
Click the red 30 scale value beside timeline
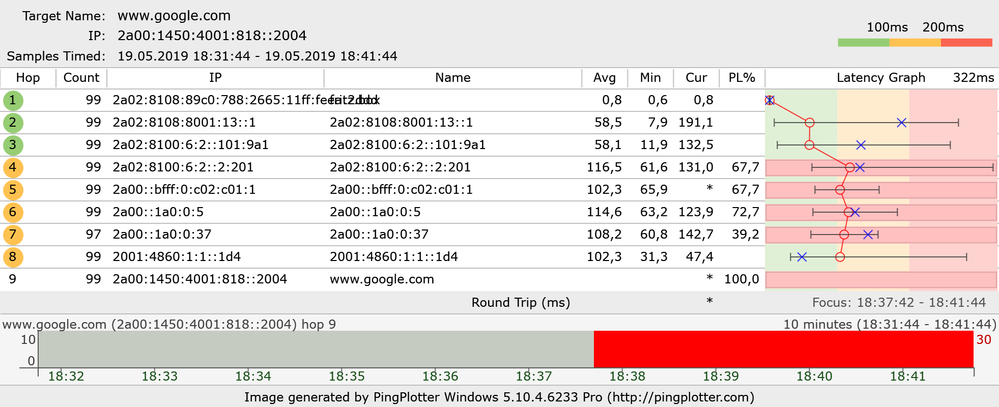point(983,339)
